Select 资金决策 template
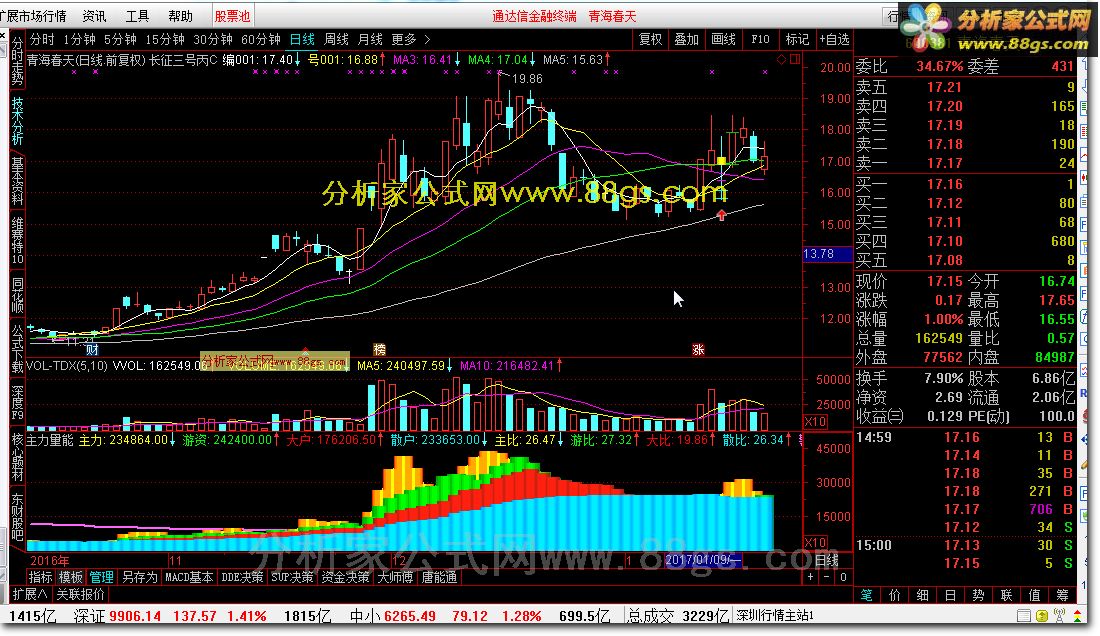1100x636 pixels. tap(345, 577)
